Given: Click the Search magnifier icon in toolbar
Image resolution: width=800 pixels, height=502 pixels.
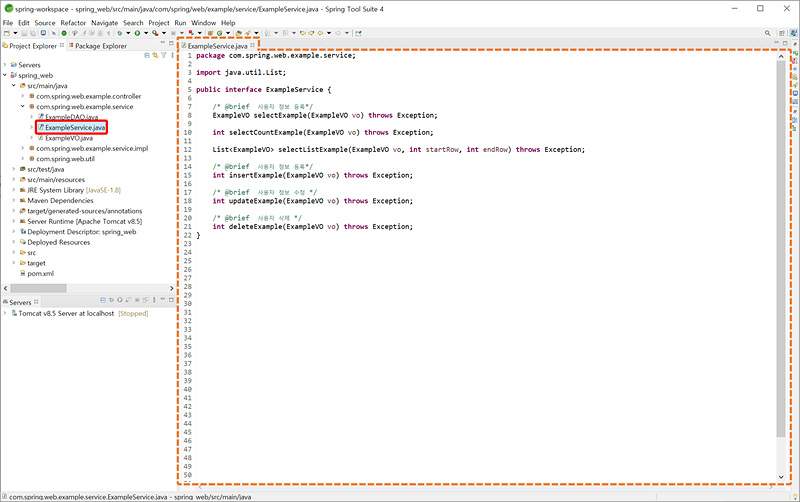Looking at the screenshot, I should point(767,33).
